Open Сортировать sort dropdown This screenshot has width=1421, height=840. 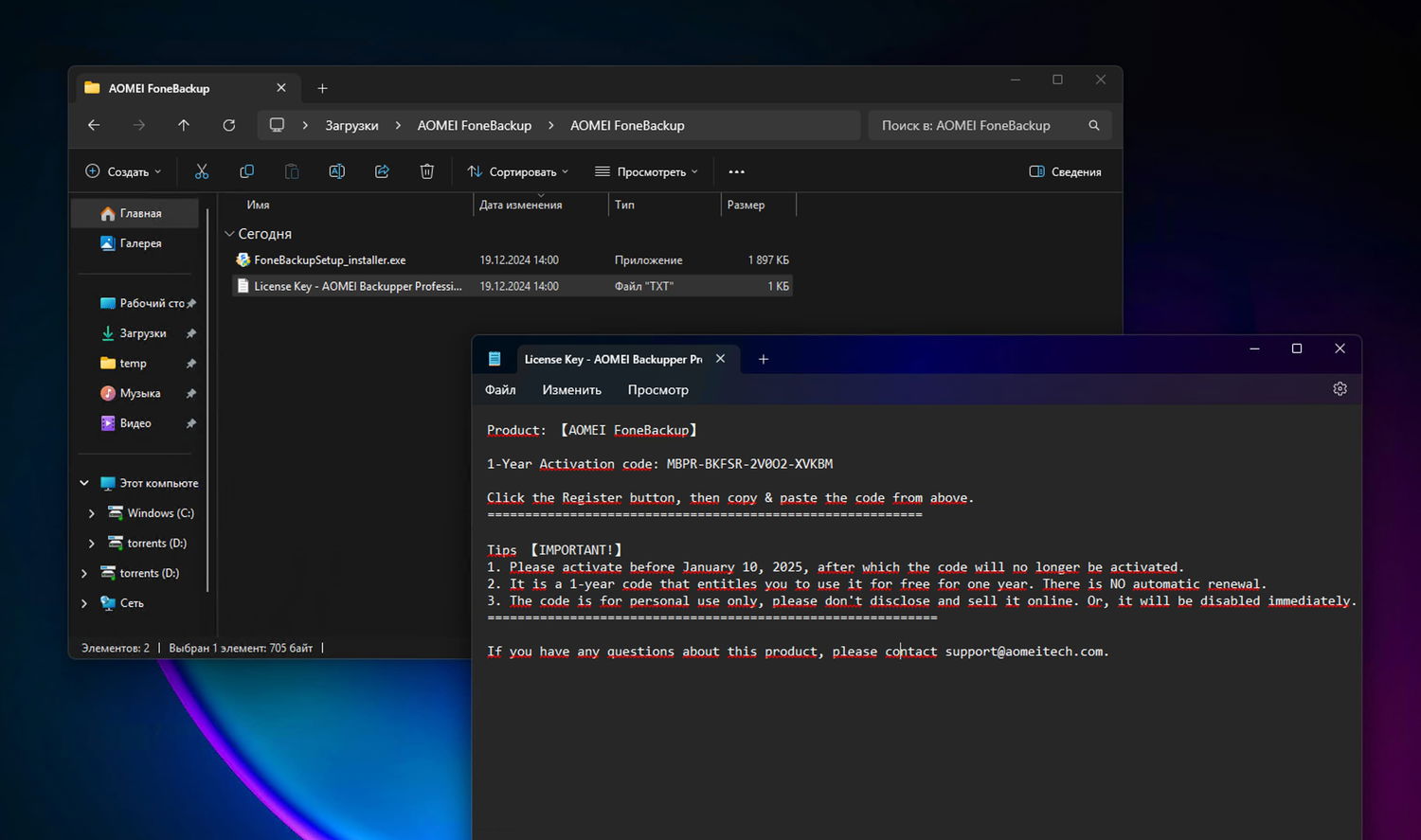517,171
